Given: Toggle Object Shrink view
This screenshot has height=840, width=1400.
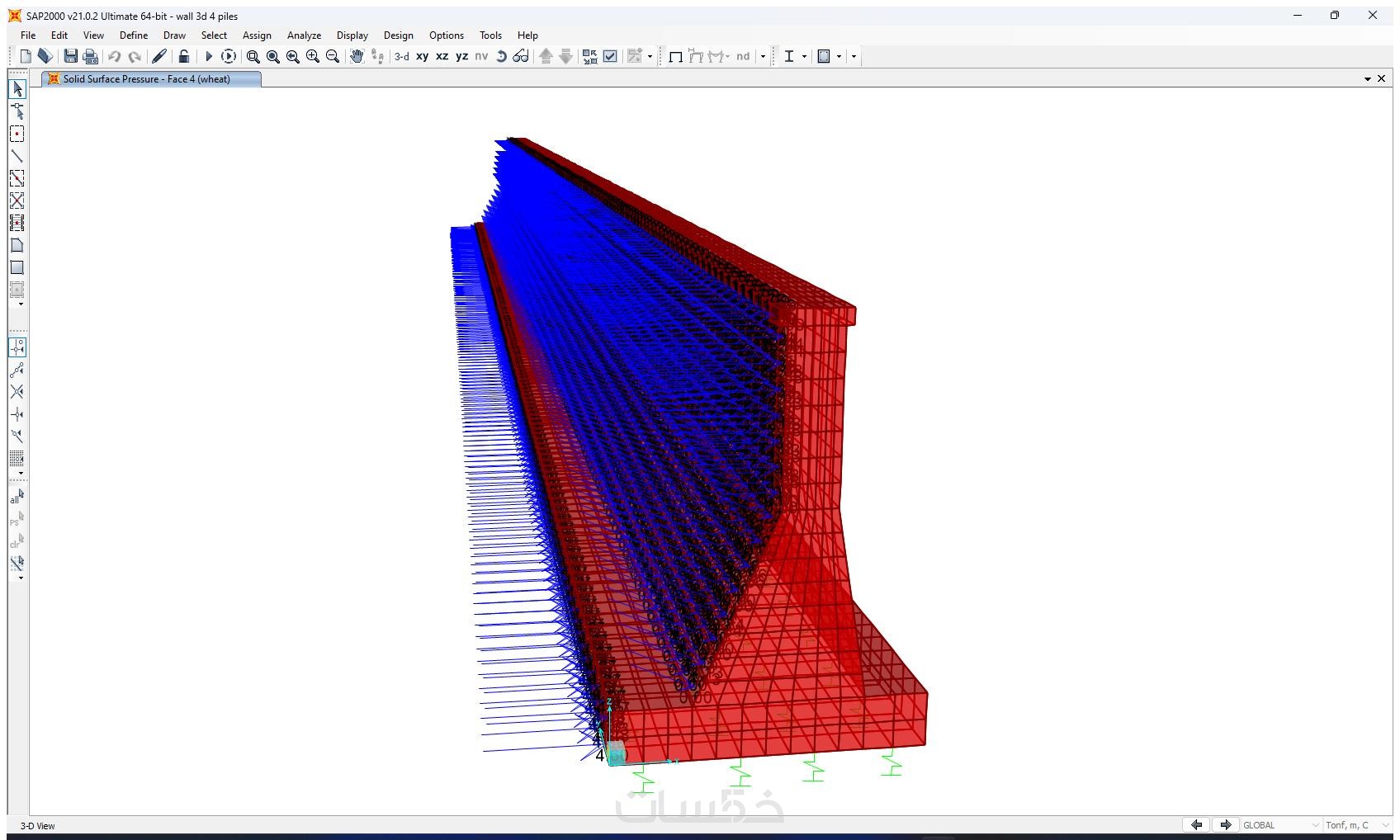Looking at the screenshot, I should click(x=590, y=56).
